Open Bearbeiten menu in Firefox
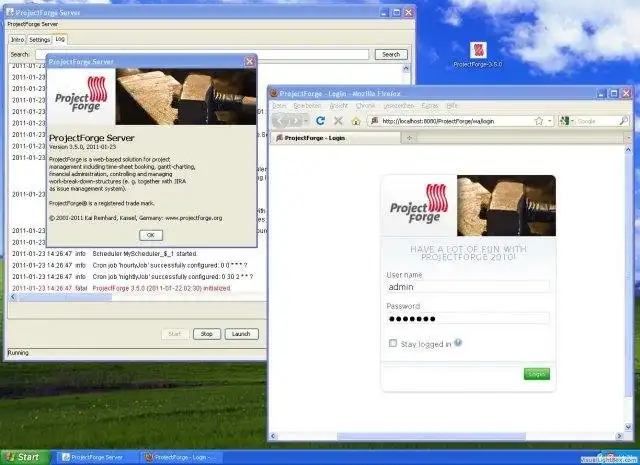640x465 pixels. click(307, 106)
